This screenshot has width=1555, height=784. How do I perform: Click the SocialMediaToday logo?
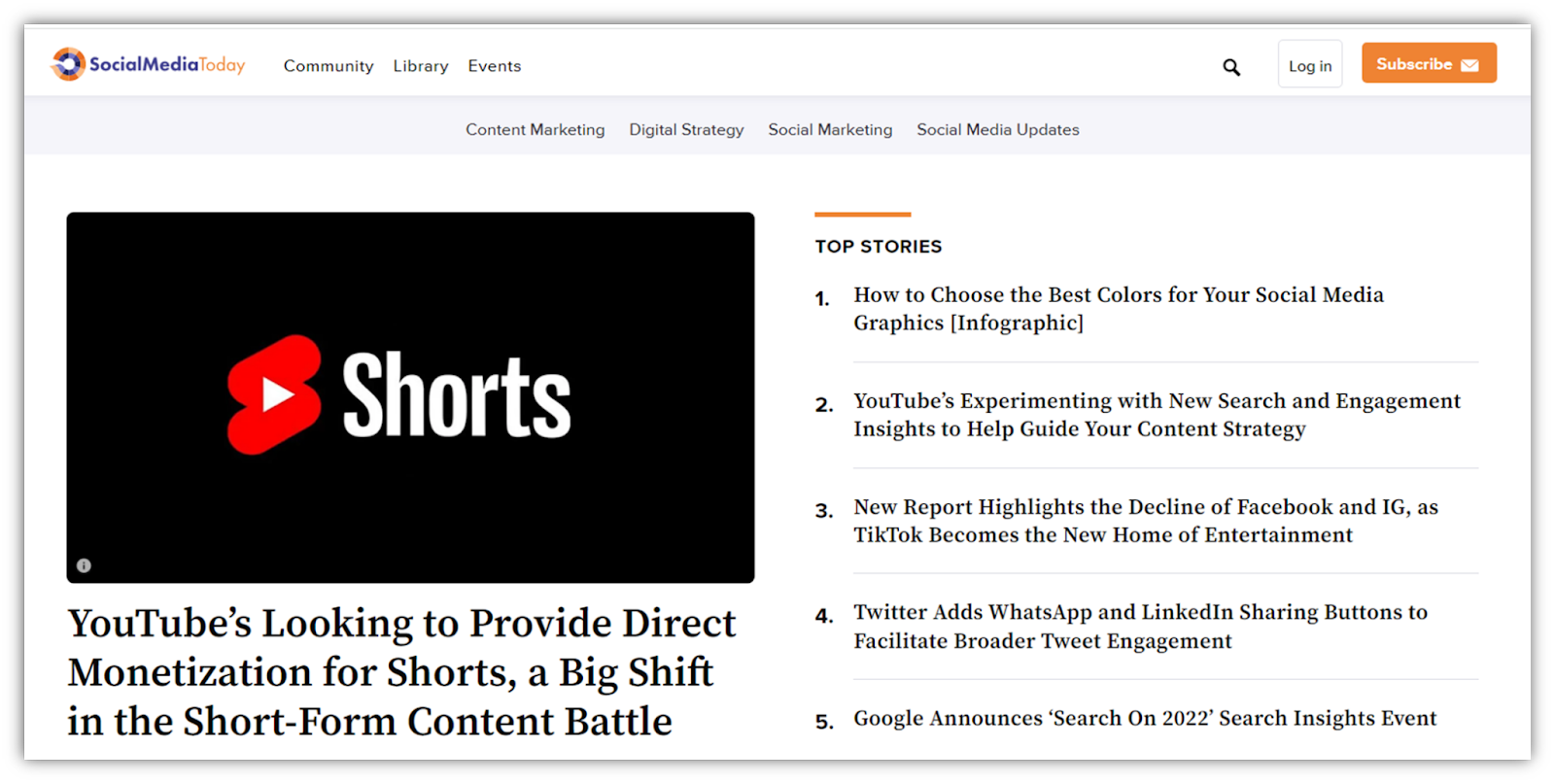click(148, 64)
